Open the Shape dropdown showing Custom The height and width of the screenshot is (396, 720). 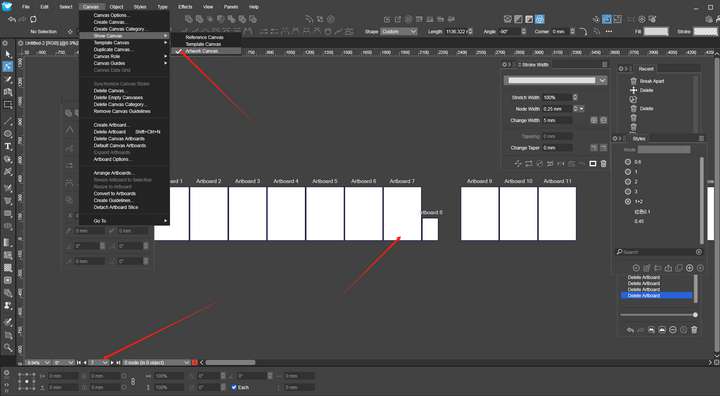click(x=399, y=31)
